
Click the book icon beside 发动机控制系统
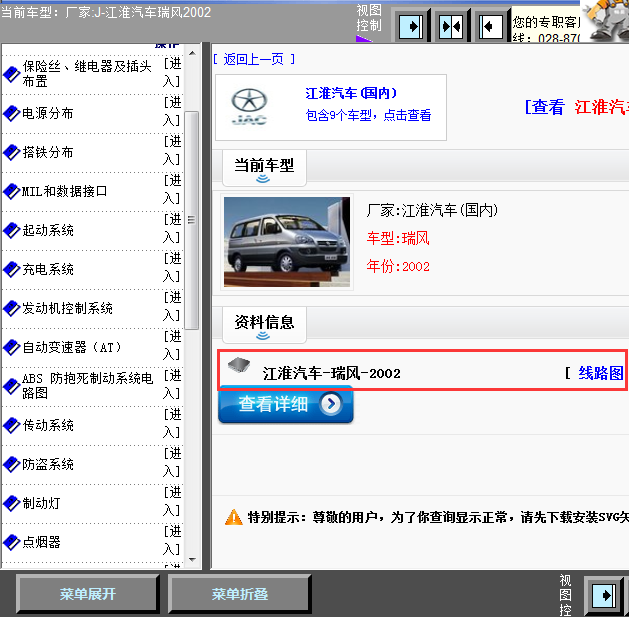[x=11, y=308]
